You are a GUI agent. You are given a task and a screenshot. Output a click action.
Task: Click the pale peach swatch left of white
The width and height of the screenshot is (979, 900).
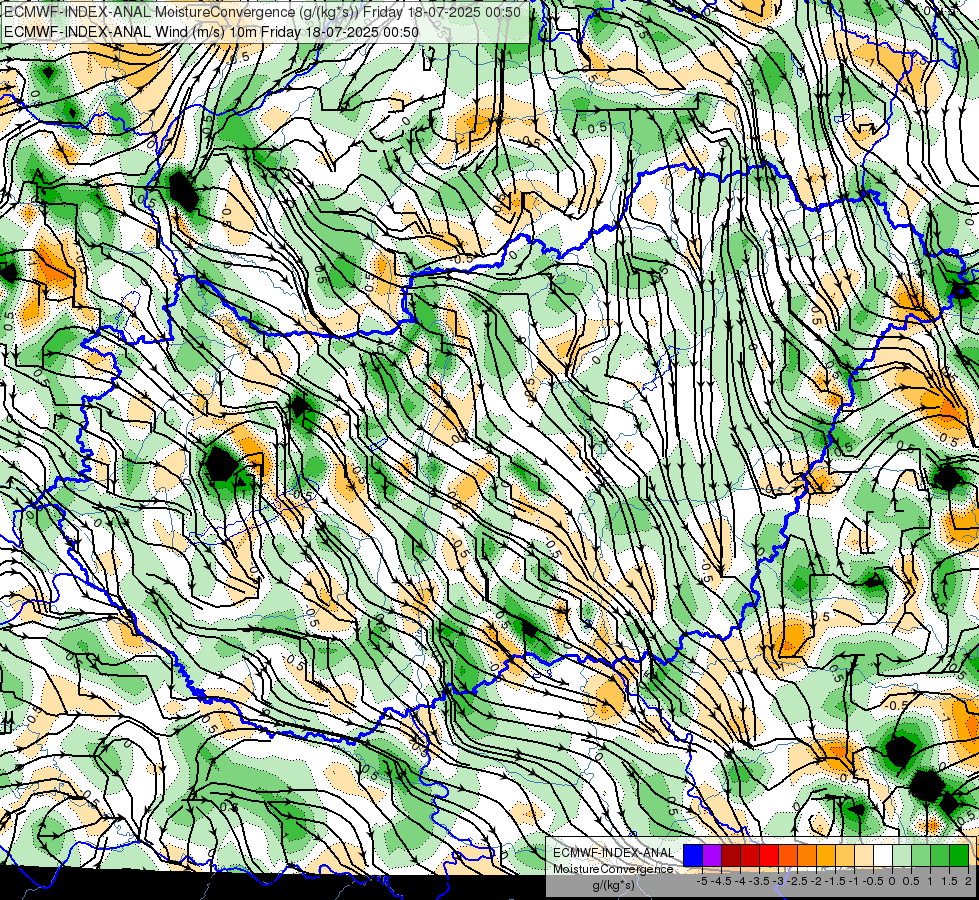864,856
